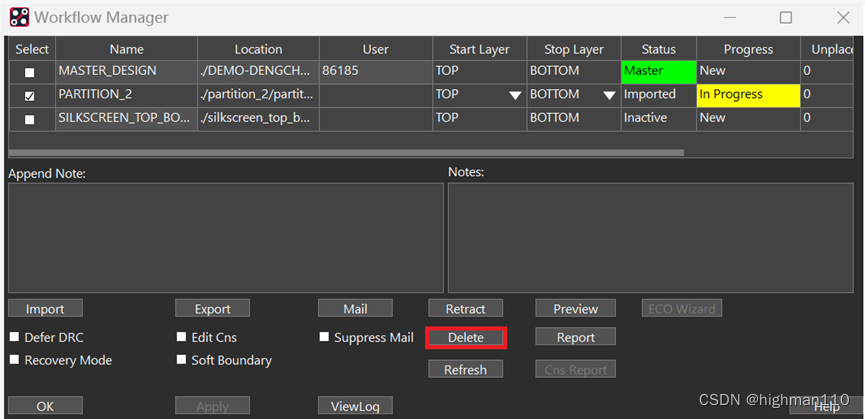
Task: Click the Refresh button
Action: (x=465, y=369)
